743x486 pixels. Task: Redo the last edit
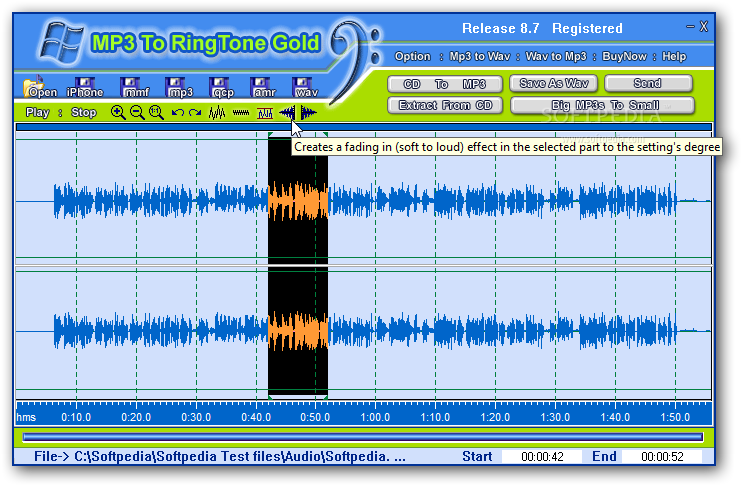[195, 113]
